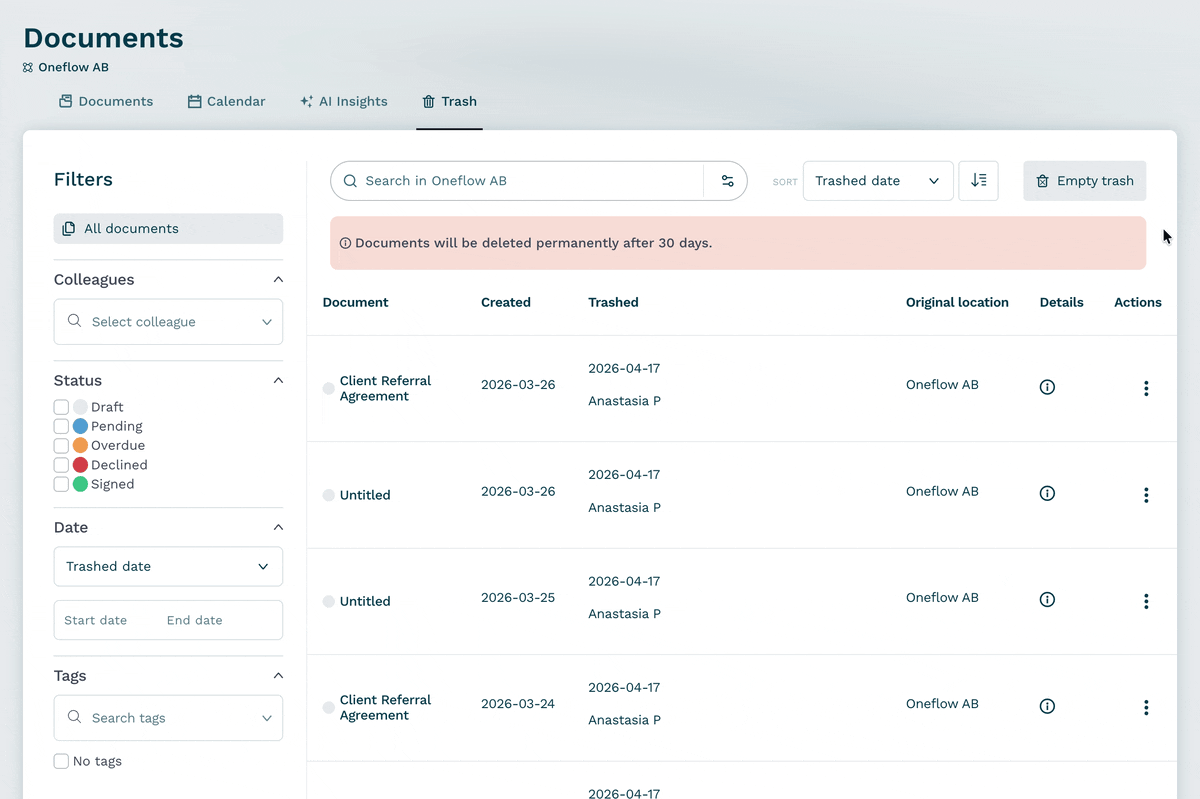This screenshot has width=1200, height=799.
Task: Show details for Client Referral Agreement 2026-03-24
Action: tap(1047, 706)
